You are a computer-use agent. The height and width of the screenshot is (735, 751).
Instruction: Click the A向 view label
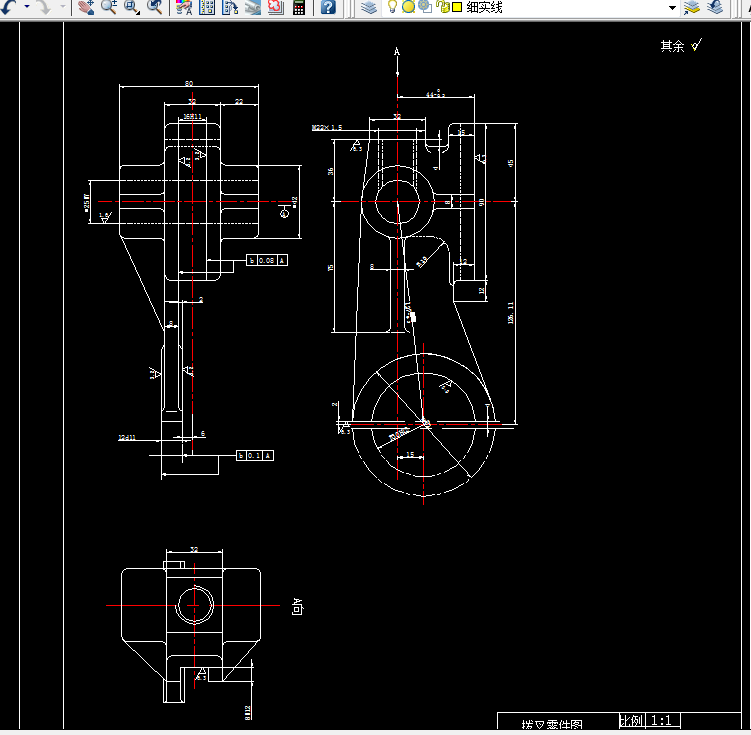(x=297, y=607)
